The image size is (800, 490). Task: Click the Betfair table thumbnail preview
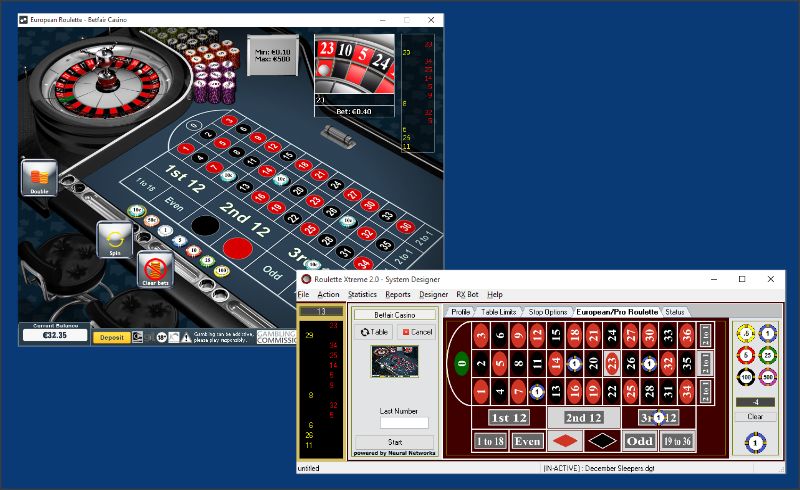395,361
